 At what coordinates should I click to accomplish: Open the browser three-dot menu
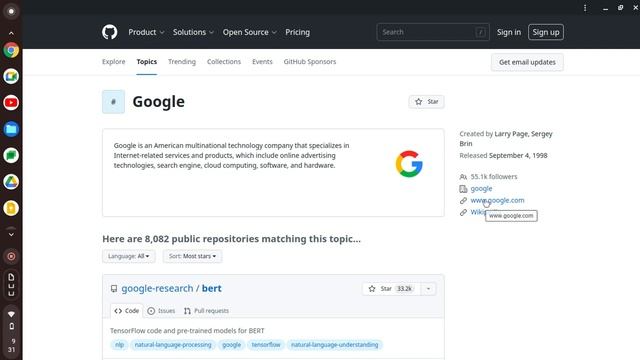585,8
